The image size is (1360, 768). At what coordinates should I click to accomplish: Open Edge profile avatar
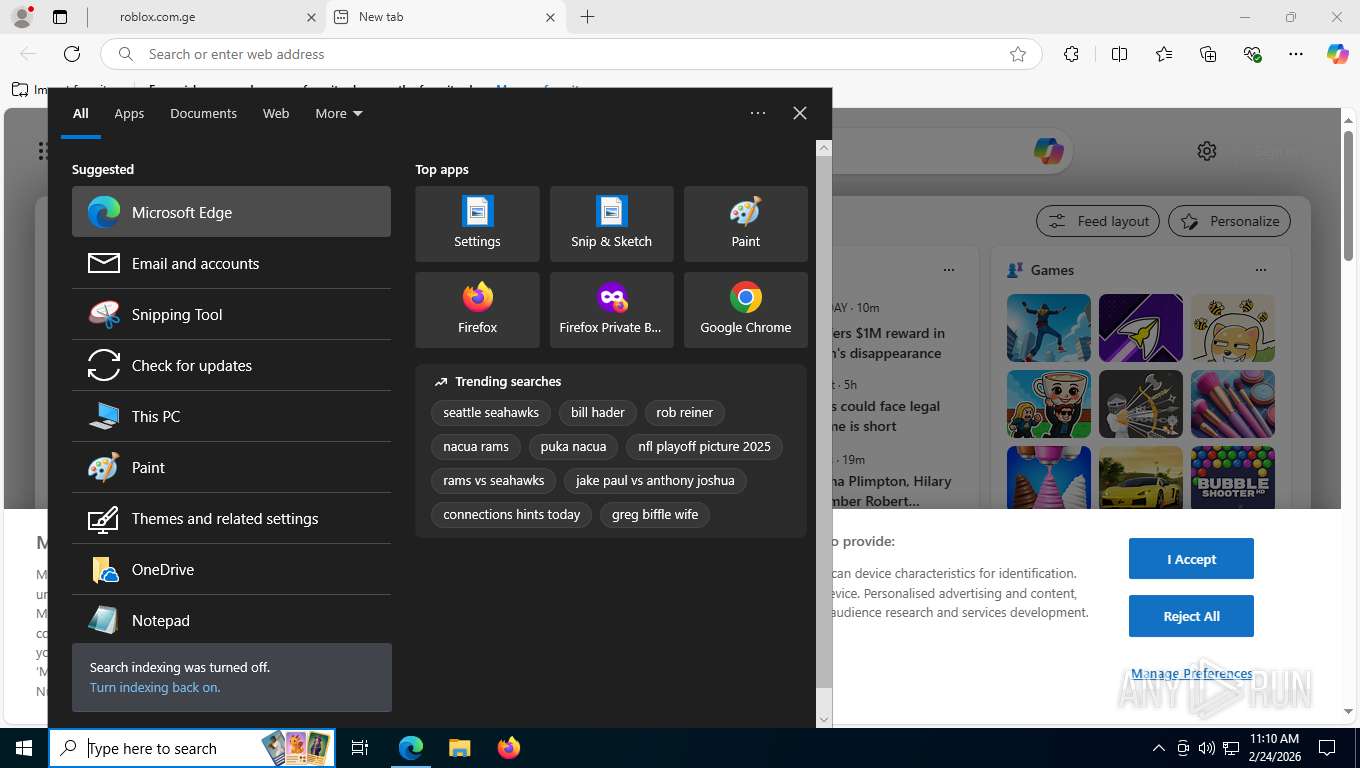[21, 17]
